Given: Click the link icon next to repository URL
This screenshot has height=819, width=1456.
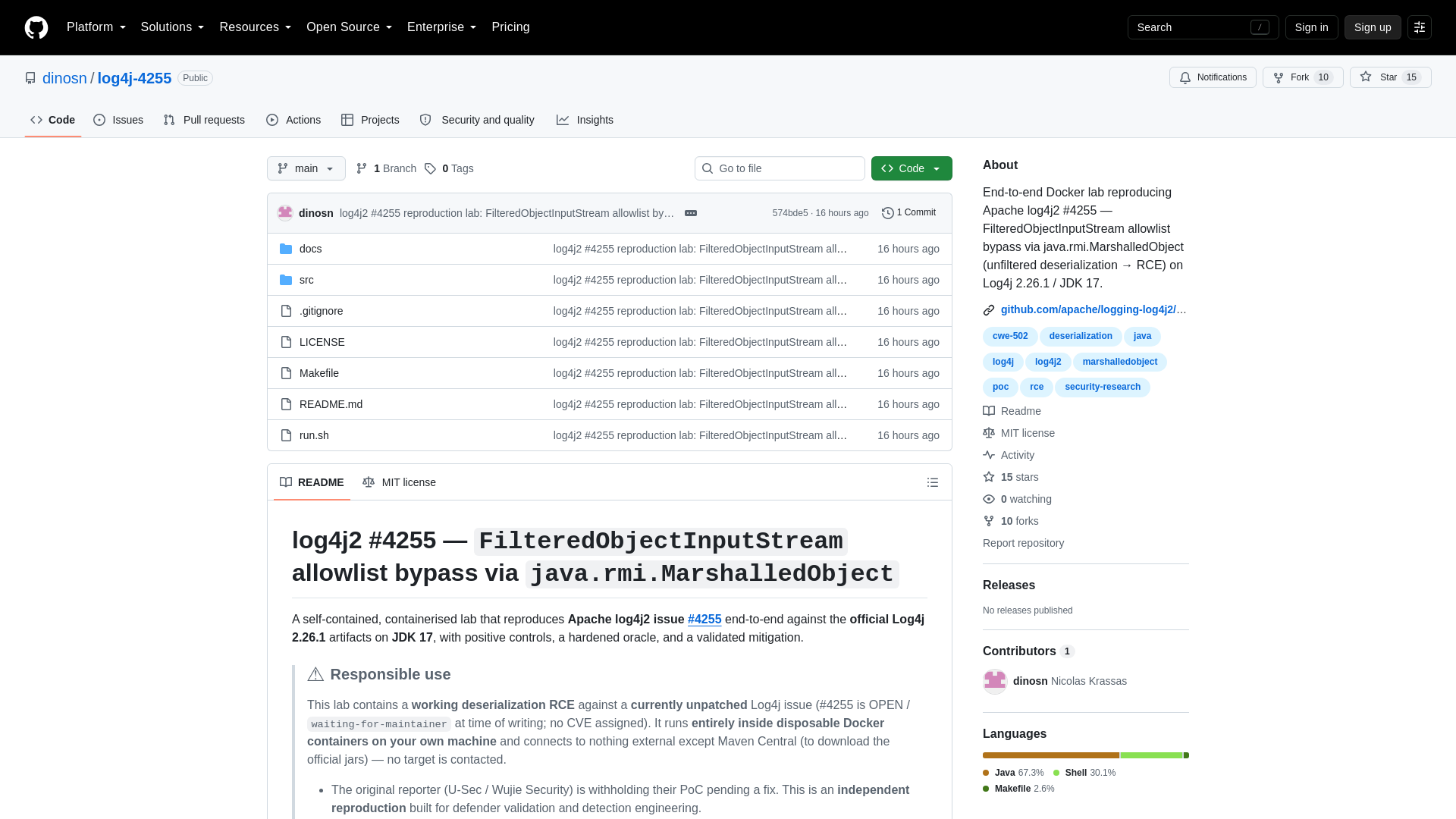Looking at the screenshot, I should click(989, 309).
